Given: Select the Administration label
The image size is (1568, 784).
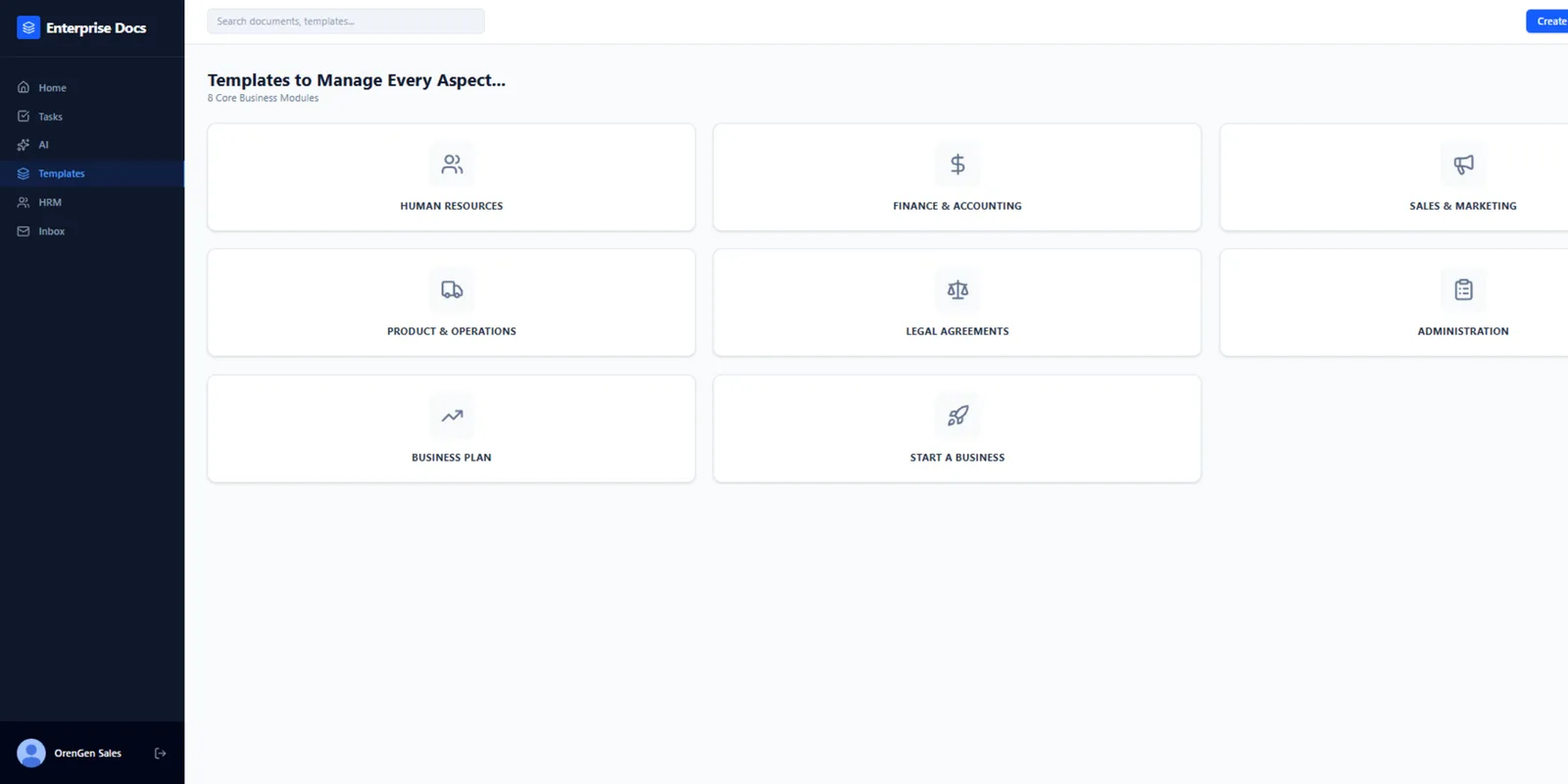Looking at the screenshot, I should [1463, 331].
